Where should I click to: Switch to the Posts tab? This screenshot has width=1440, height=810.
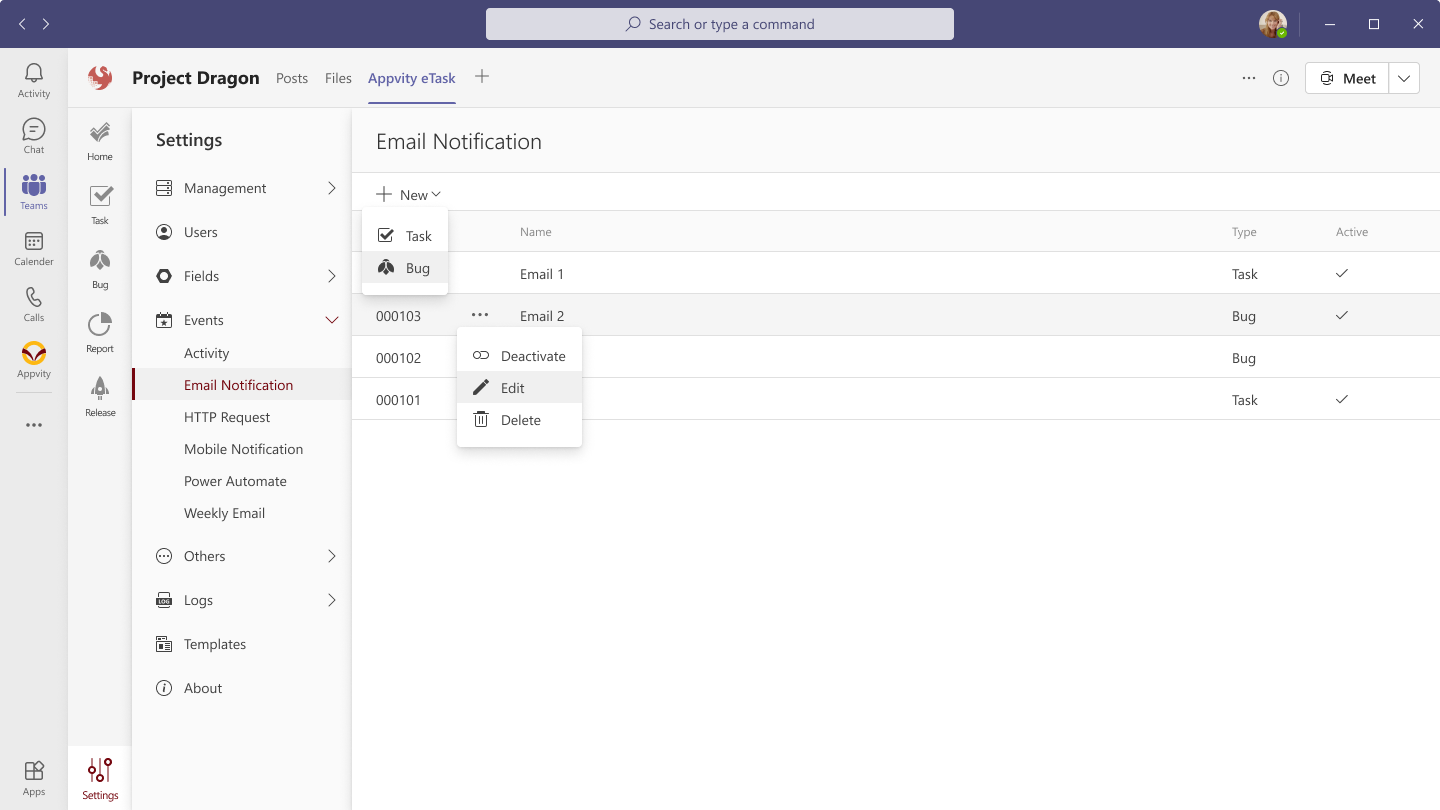point(292,78)
